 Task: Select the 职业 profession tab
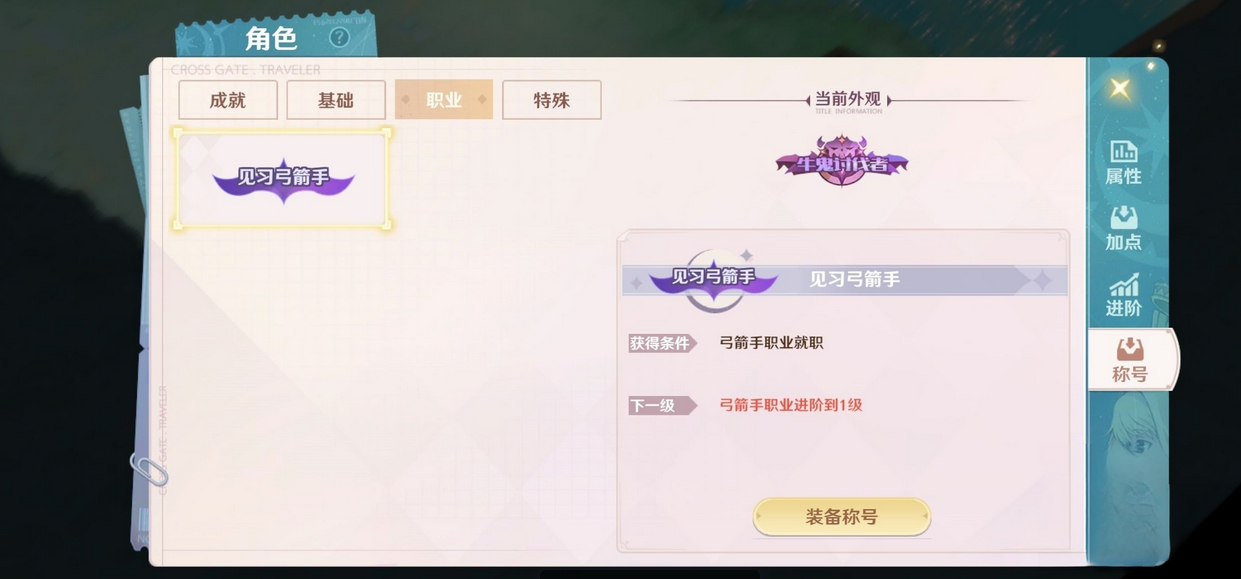[x=444, y=100]
